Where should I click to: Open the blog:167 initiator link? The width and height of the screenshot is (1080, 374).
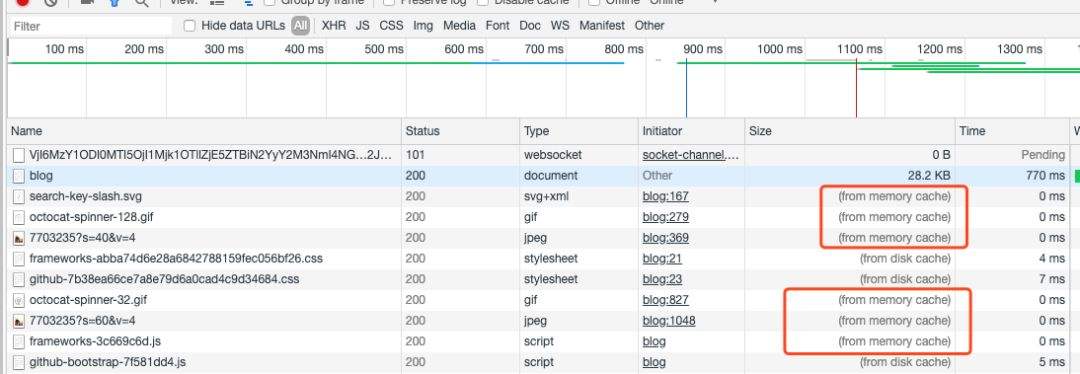(x=665, y=196)
